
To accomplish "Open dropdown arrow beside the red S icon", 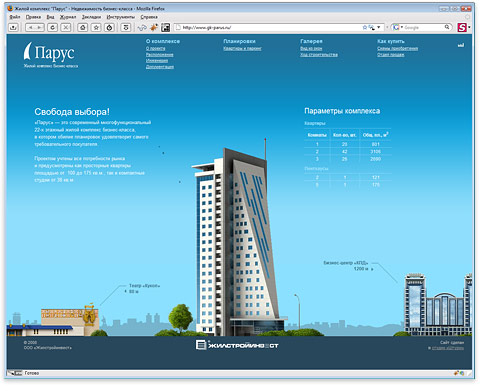I will tap(469, 27).
